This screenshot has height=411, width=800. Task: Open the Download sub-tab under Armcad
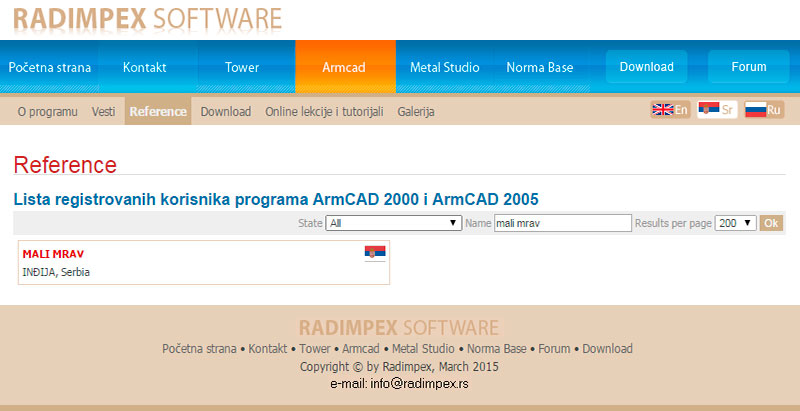(x=226, y=111)
